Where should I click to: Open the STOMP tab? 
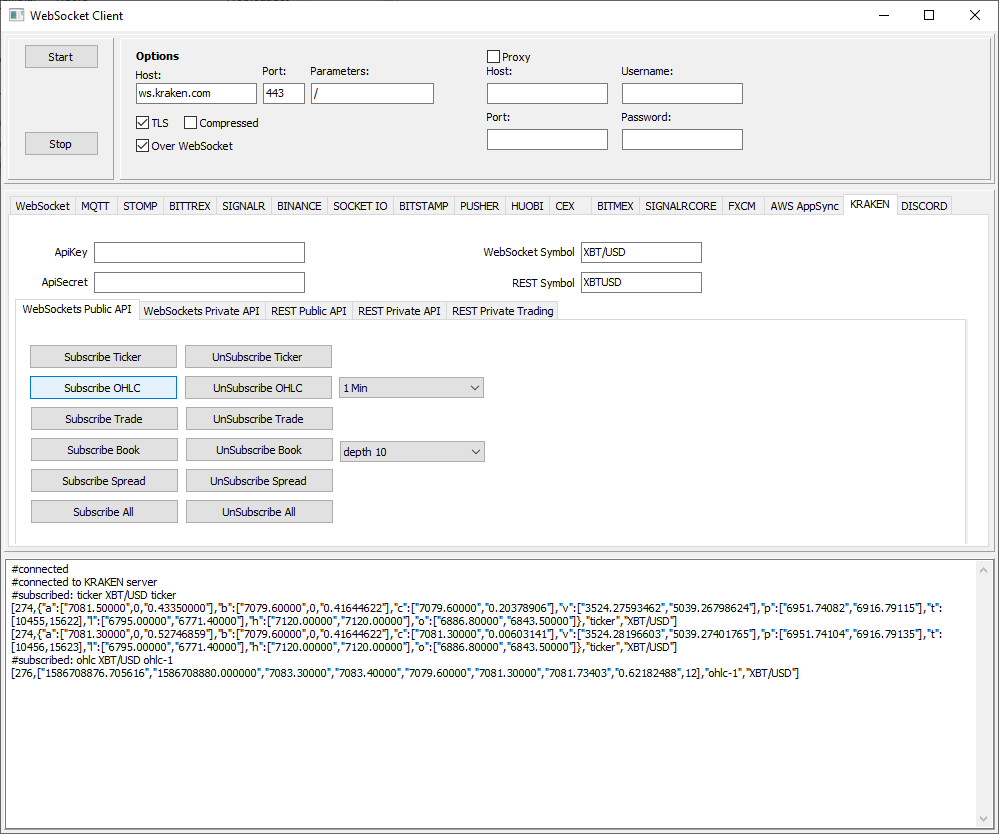(x=140, y=206)
